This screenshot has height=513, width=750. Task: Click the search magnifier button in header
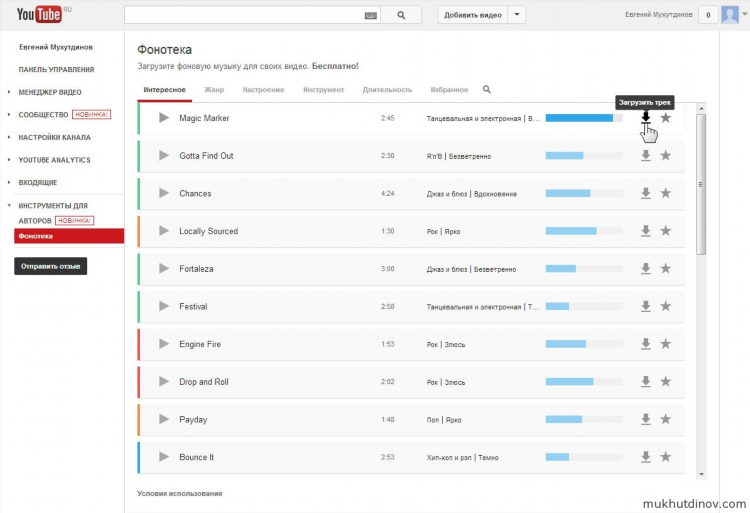(x=401, y=15)
